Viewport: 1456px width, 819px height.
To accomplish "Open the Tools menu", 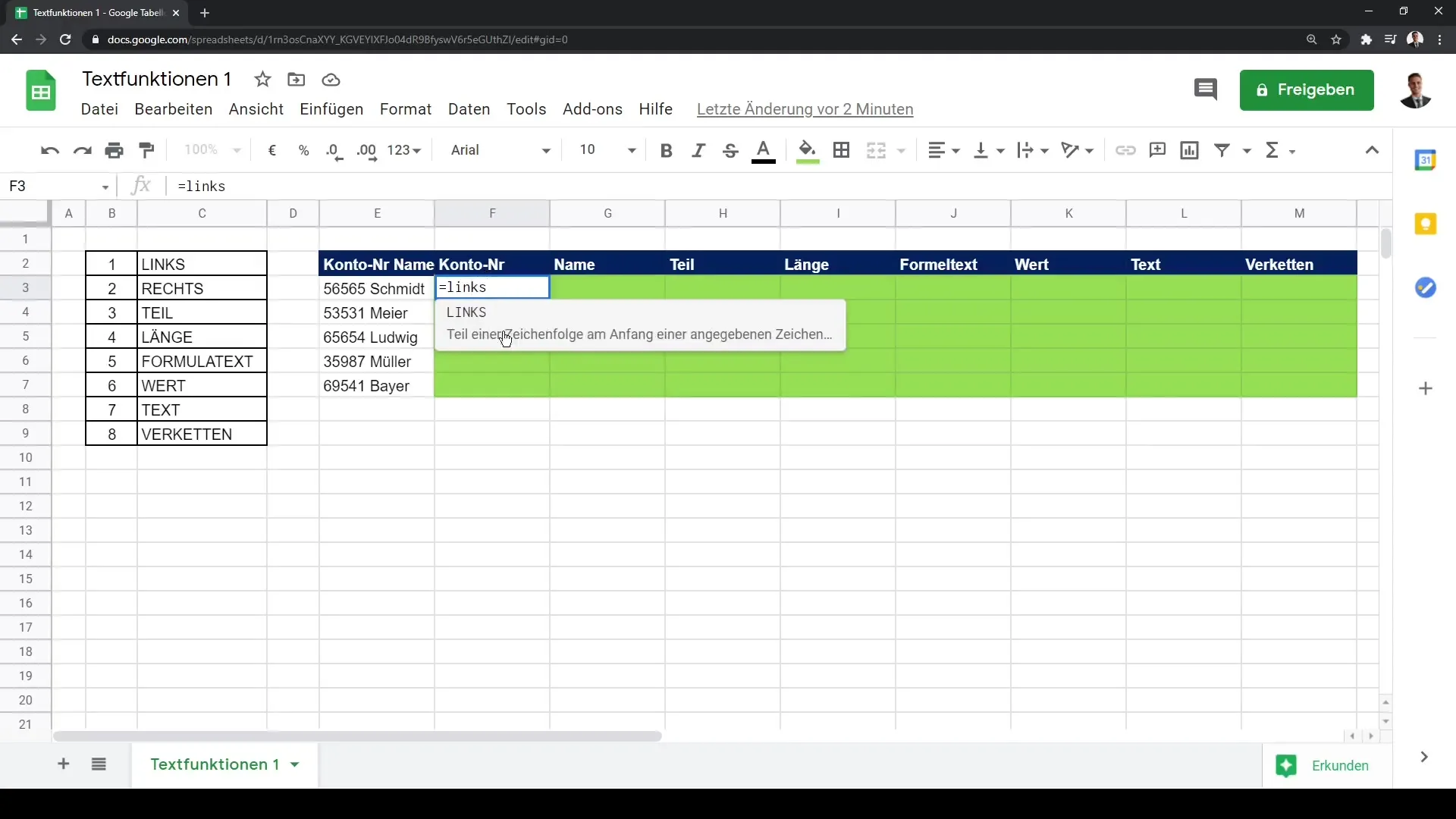I will (526, 109).
